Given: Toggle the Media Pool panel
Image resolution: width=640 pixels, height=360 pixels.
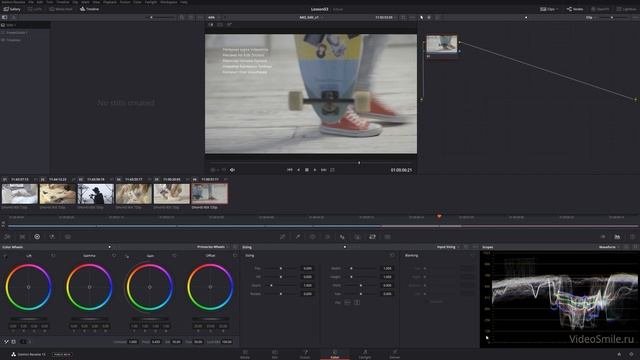Looking at the screenshot, I should point(61,9).
